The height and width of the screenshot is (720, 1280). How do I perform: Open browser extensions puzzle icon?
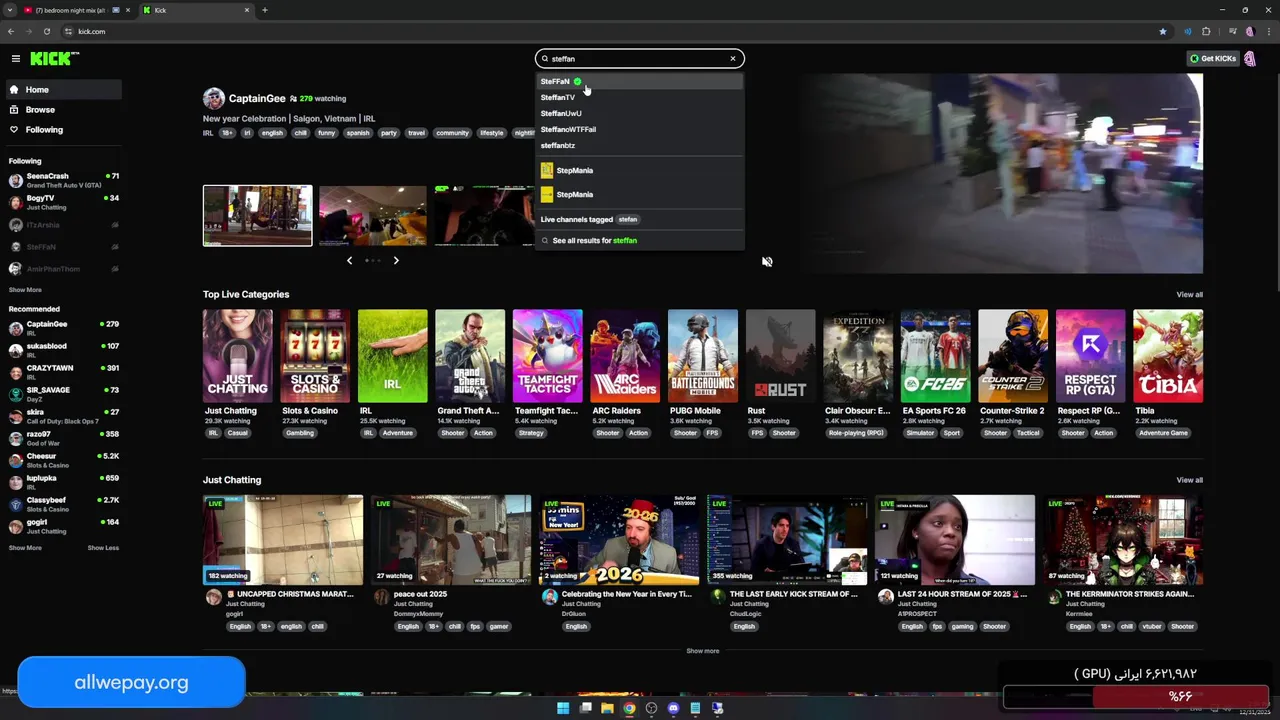1206,32
